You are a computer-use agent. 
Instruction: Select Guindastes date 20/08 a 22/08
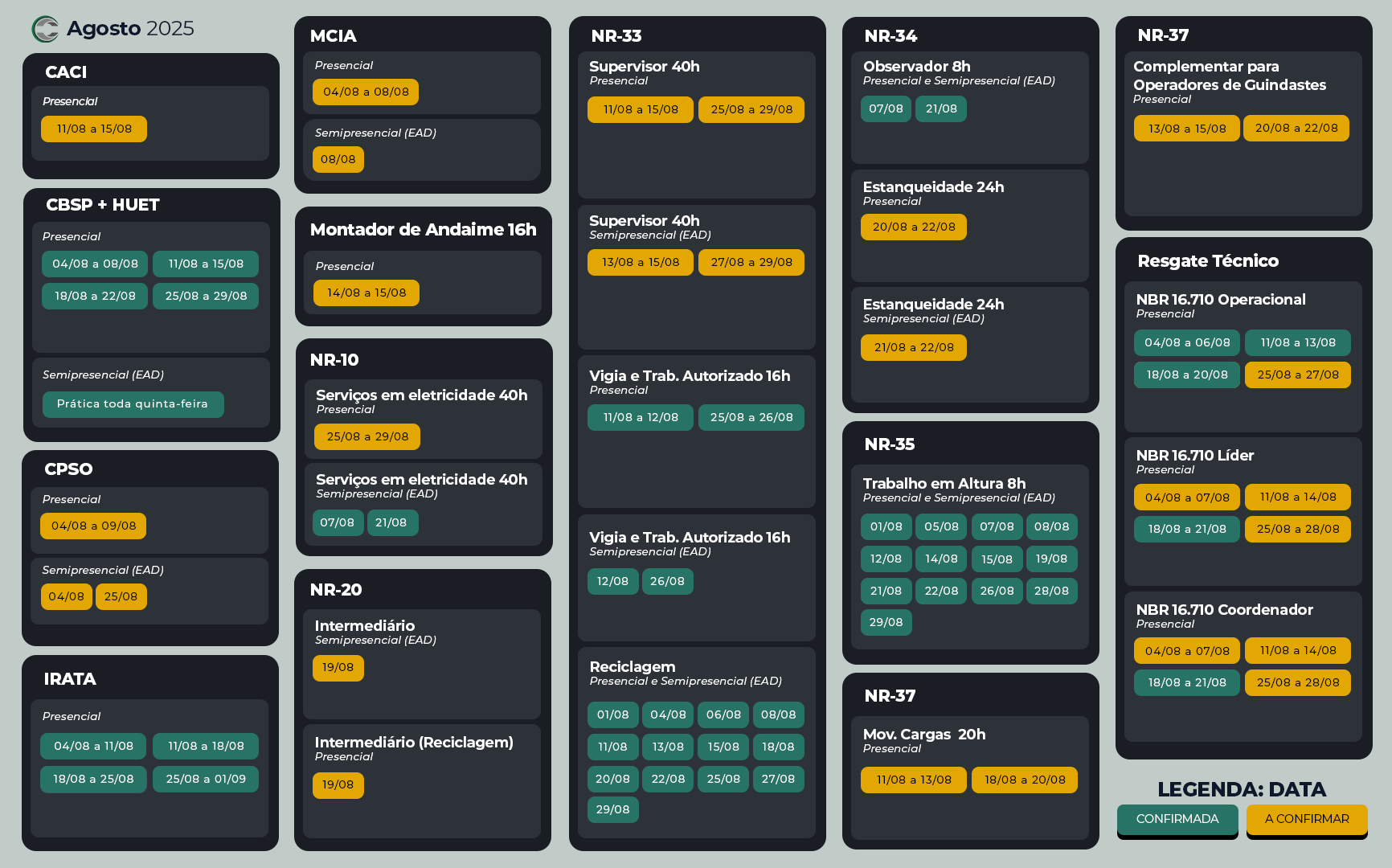(x=1296, y=128)
